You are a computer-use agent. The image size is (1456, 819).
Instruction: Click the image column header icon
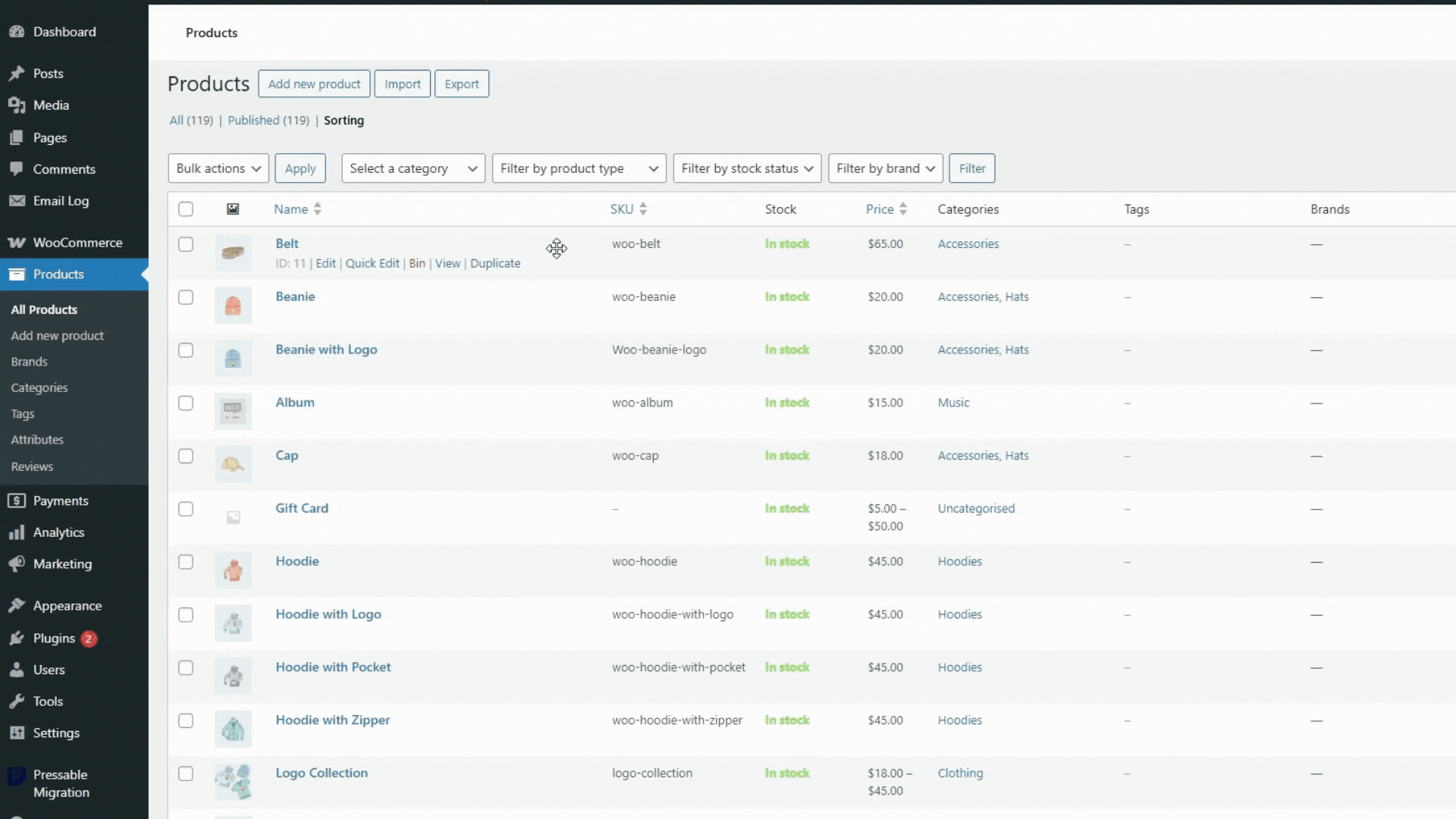[x=233, y=209]
